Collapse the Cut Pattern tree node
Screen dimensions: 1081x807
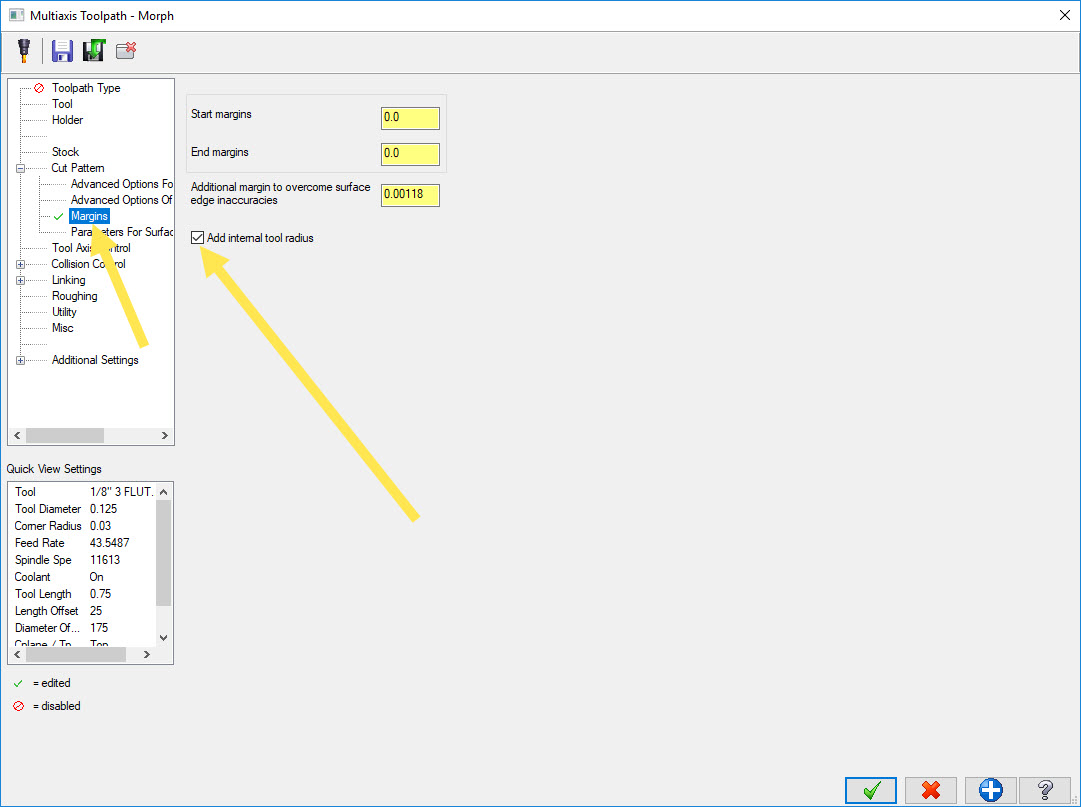pyautogui.click(x=21, y=168)
